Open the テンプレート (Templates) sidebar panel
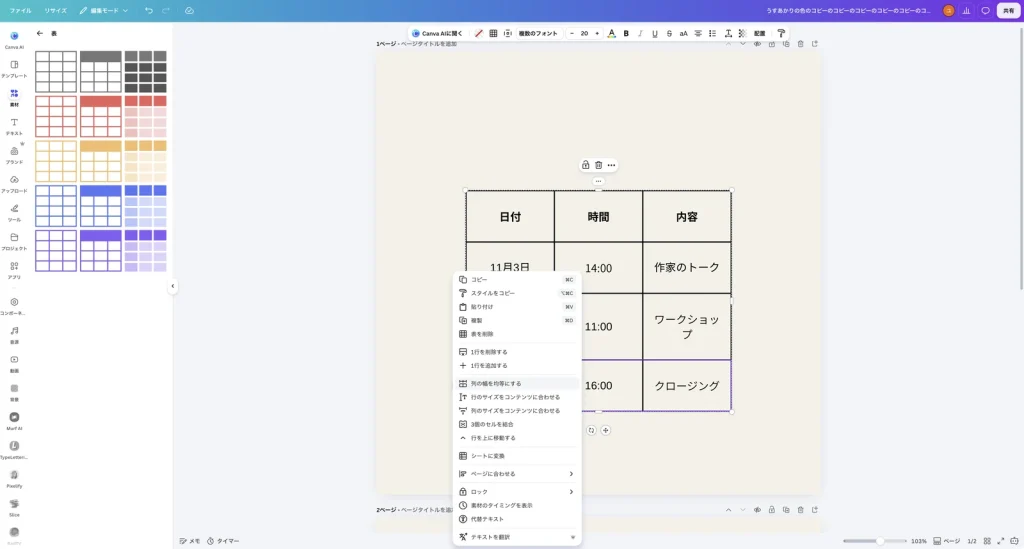This screenshot has width=1024, height=549. [14, 69]
